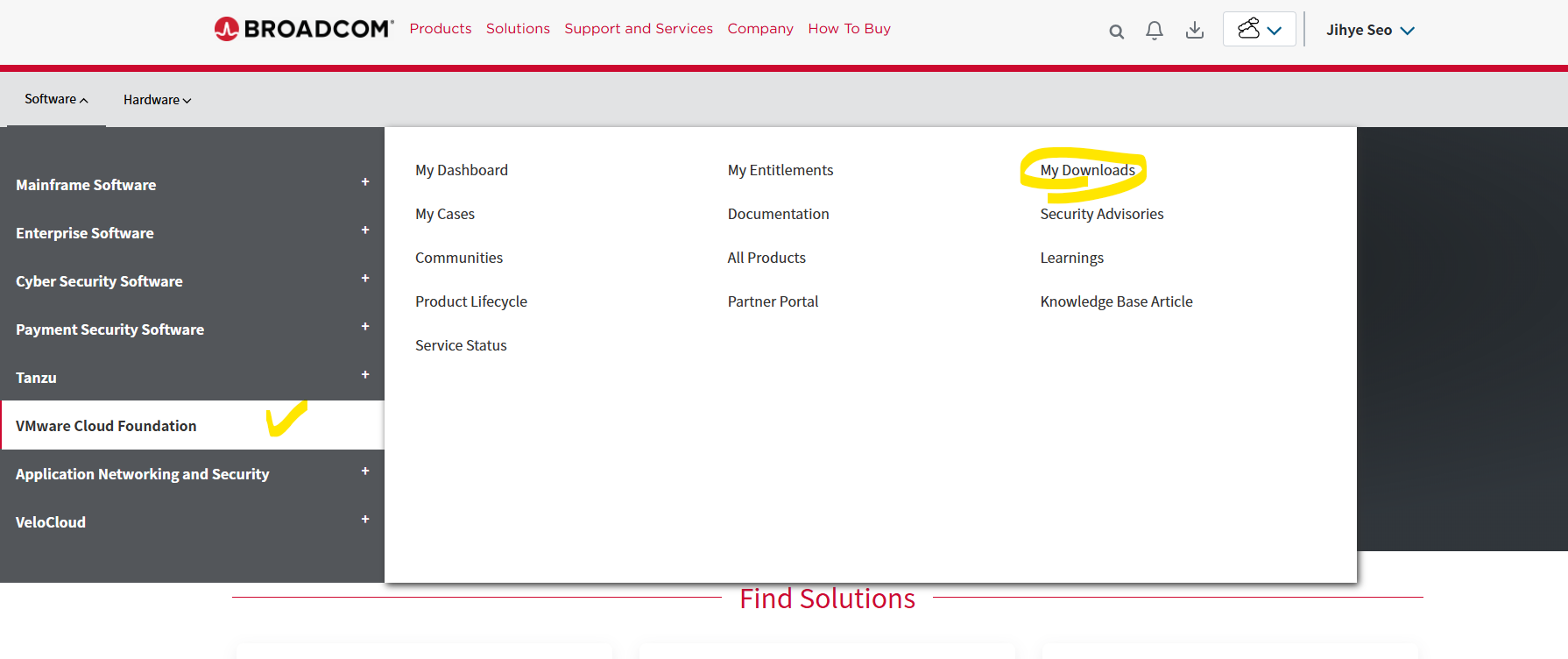Image resolution: width=1568 pixels, height=659 pixels.
Task: Expand Payment Security Software plus icon
Action: pos(365,327)
